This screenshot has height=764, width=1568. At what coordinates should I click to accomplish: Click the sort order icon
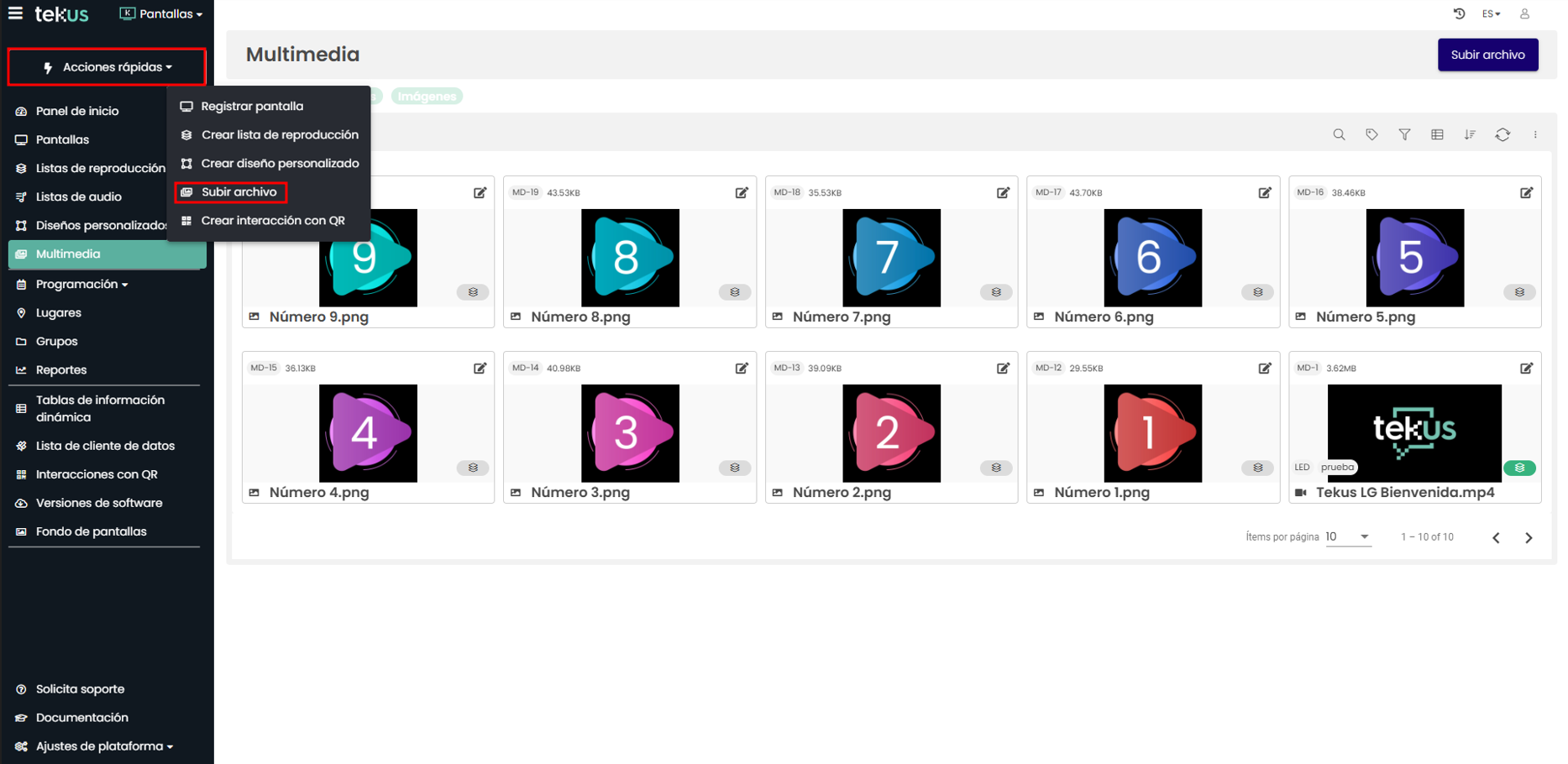click(x=1470, y=134)
